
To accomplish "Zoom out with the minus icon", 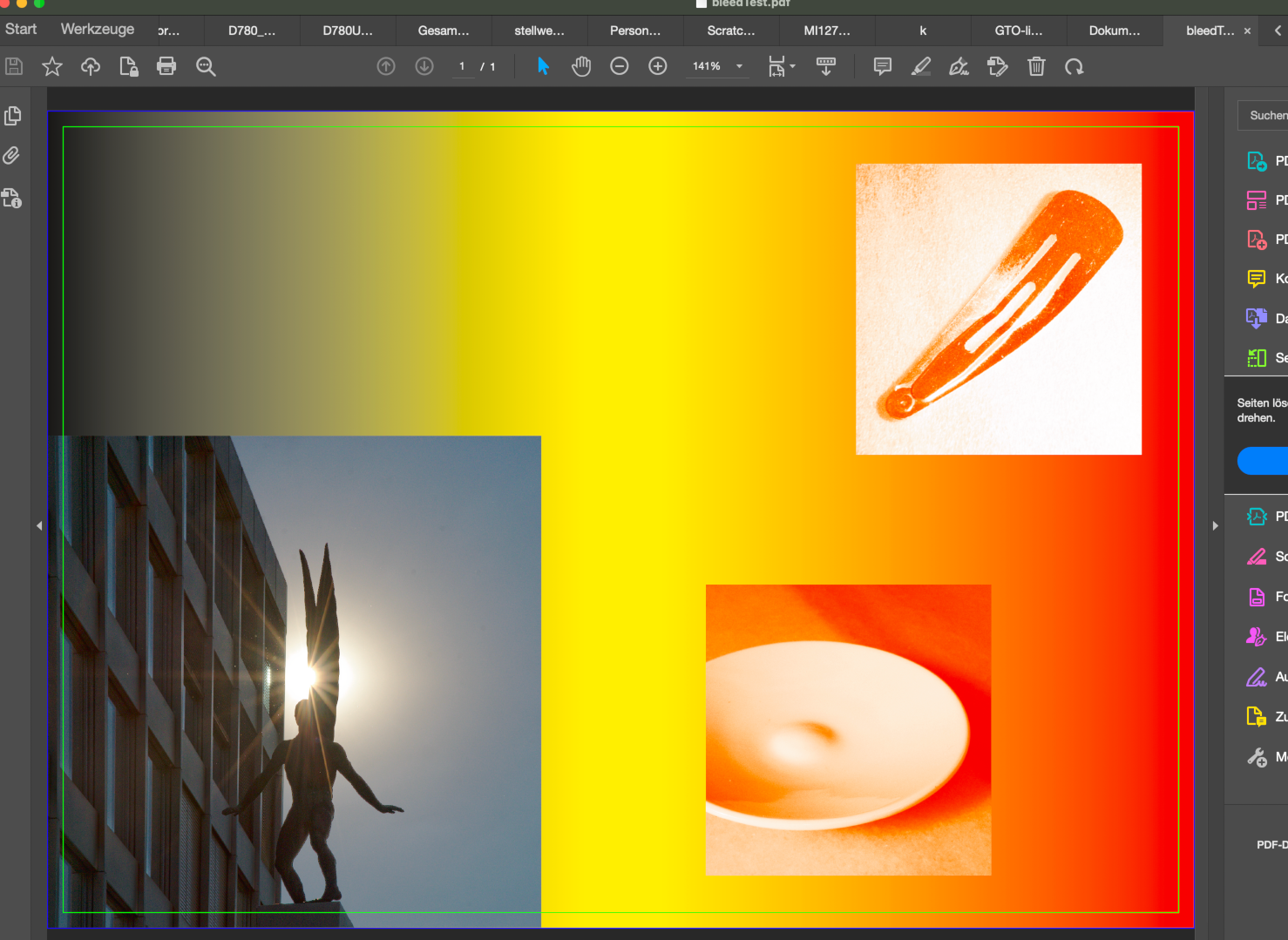I will point(620,66).
